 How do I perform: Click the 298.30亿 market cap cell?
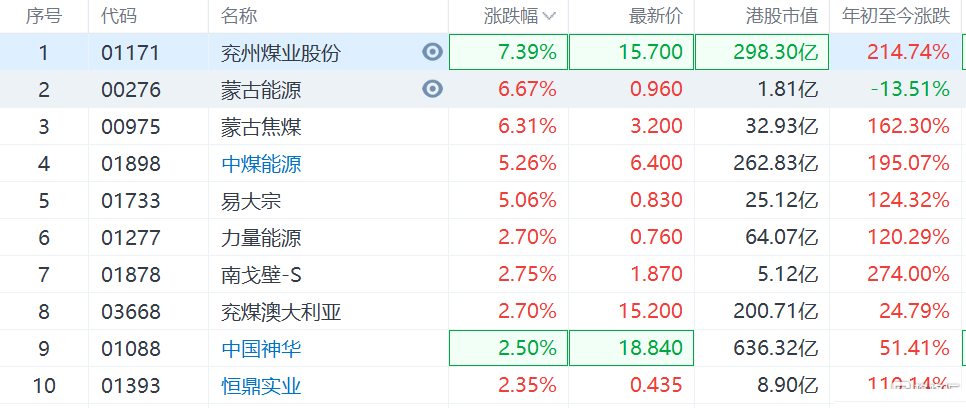point(760,52)
